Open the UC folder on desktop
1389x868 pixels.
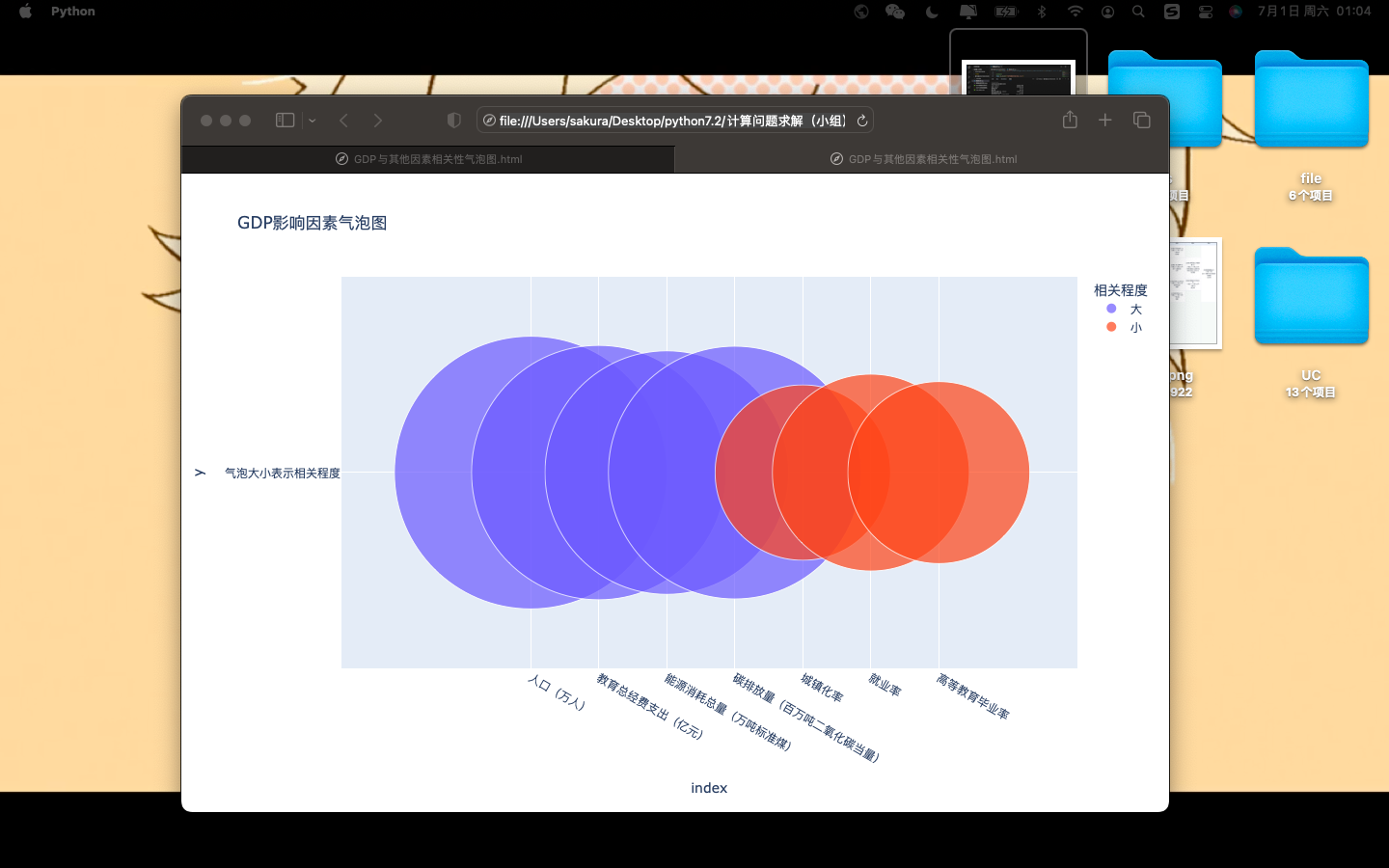(1311, 299)
